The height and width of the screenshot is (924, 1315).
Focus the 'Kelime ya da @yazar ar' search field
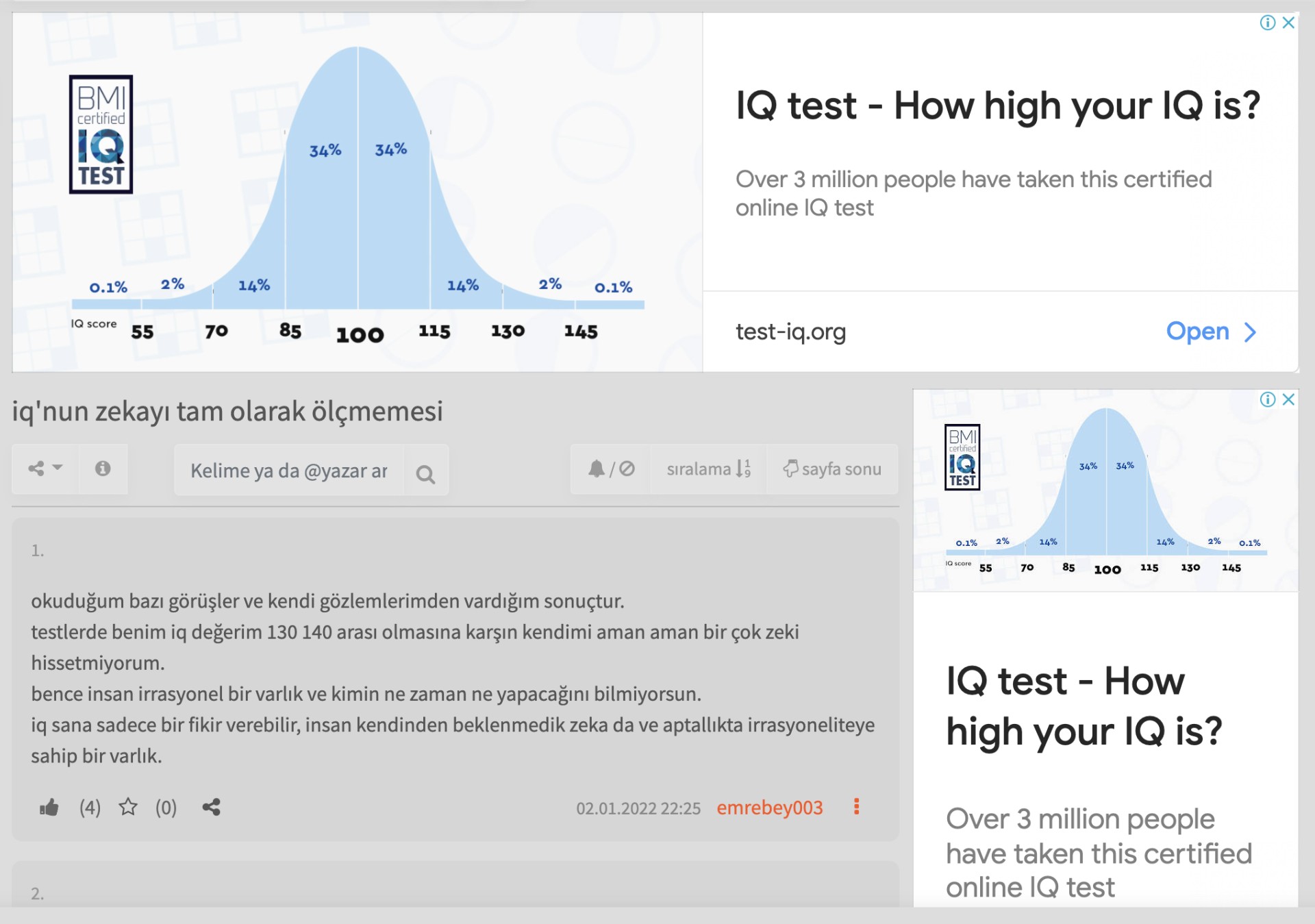click(x=289, y=471)
